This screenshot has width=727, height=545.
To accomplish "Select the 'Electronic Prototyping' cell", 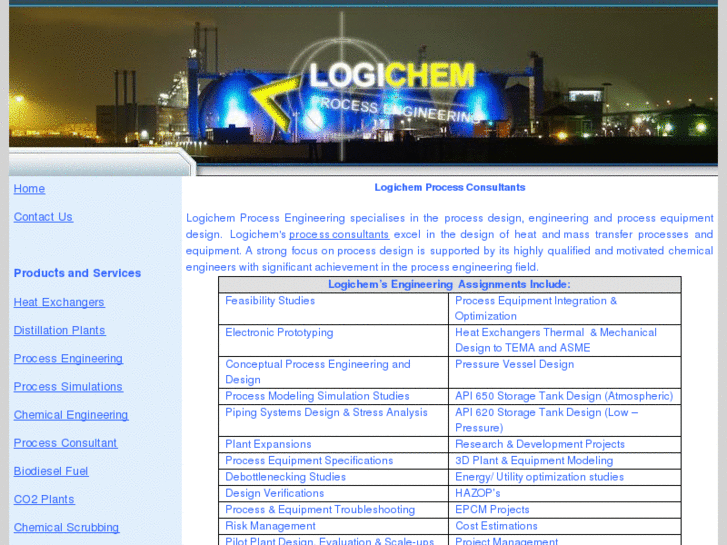I will (x=333, y=340).
